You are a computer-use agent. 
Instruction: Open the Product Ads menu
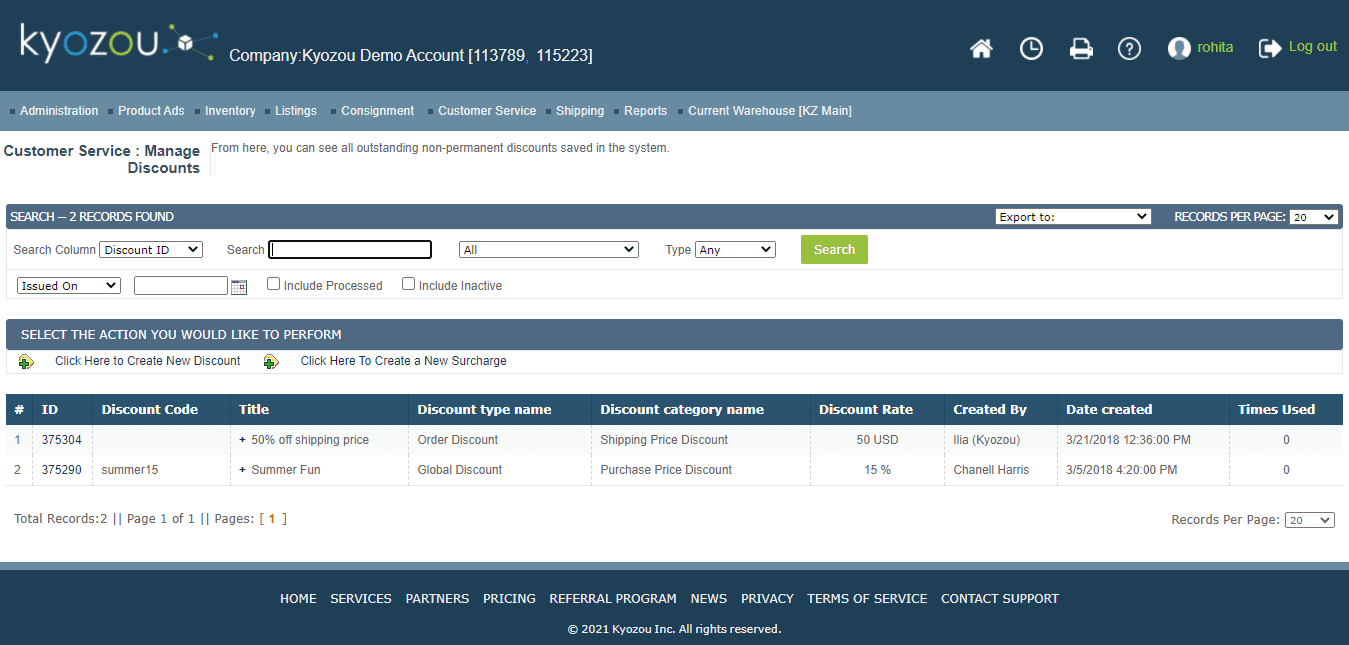(x=151, y=111)
